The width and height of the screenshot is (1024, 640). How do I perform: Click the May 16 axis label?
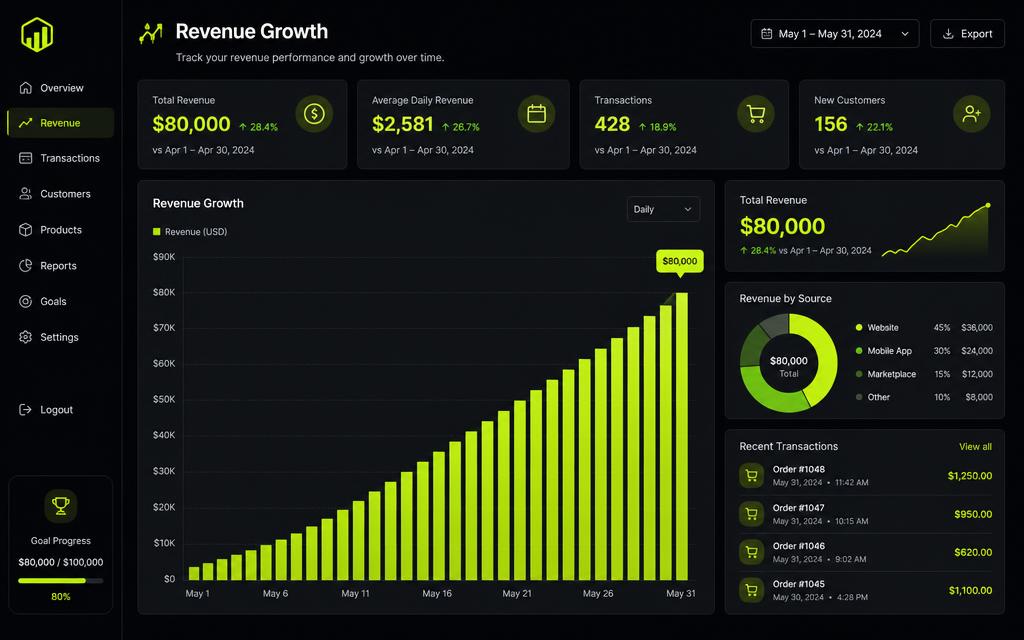(437, 594)
